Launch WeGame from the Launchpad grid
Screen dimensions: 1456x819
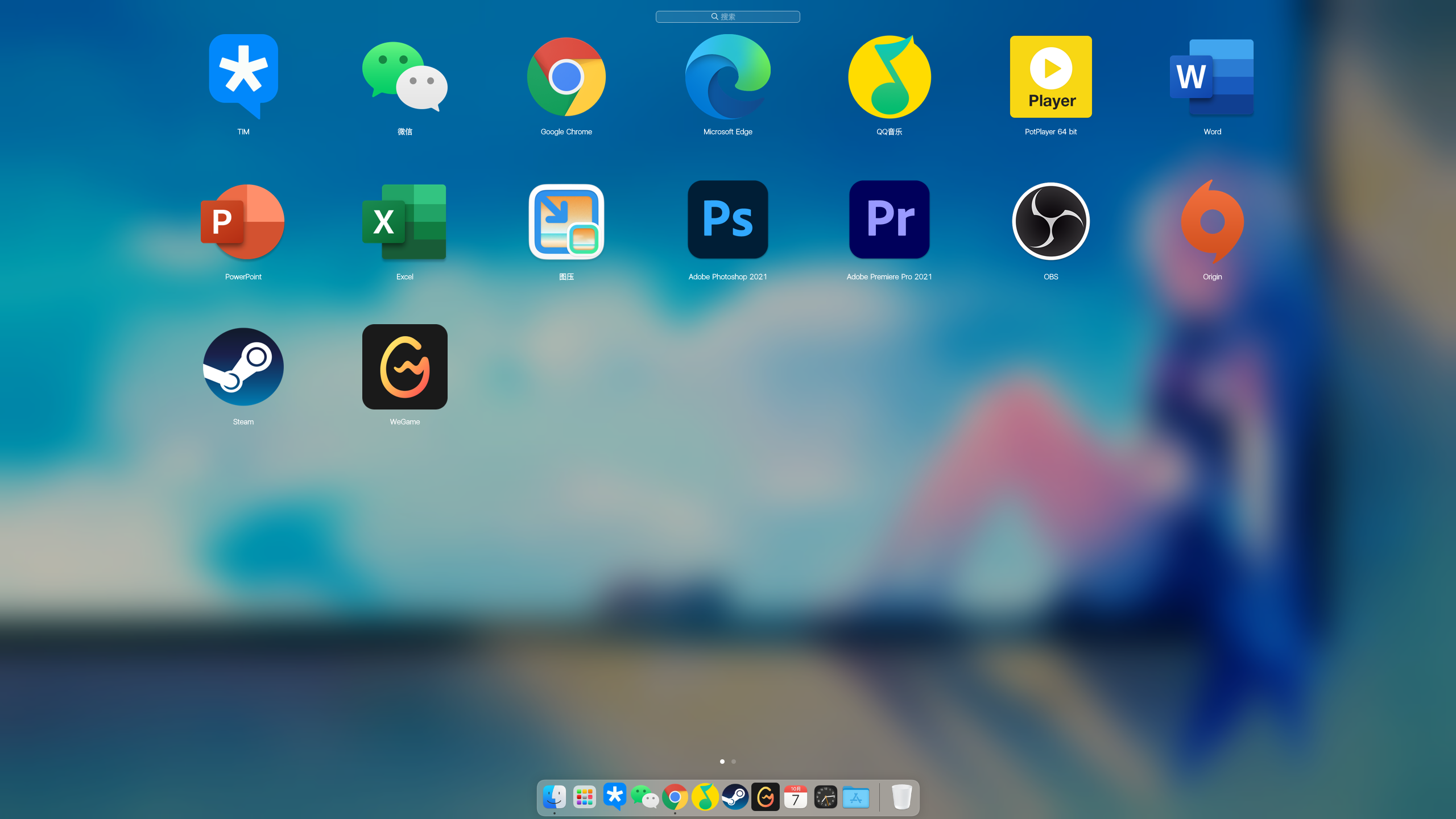(405, 367)
